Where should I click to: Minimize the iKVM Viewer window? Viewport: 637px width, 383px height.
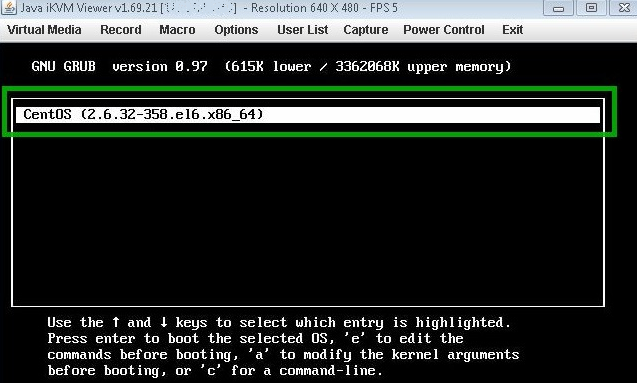pyautogui.click(x=558, y=8)
